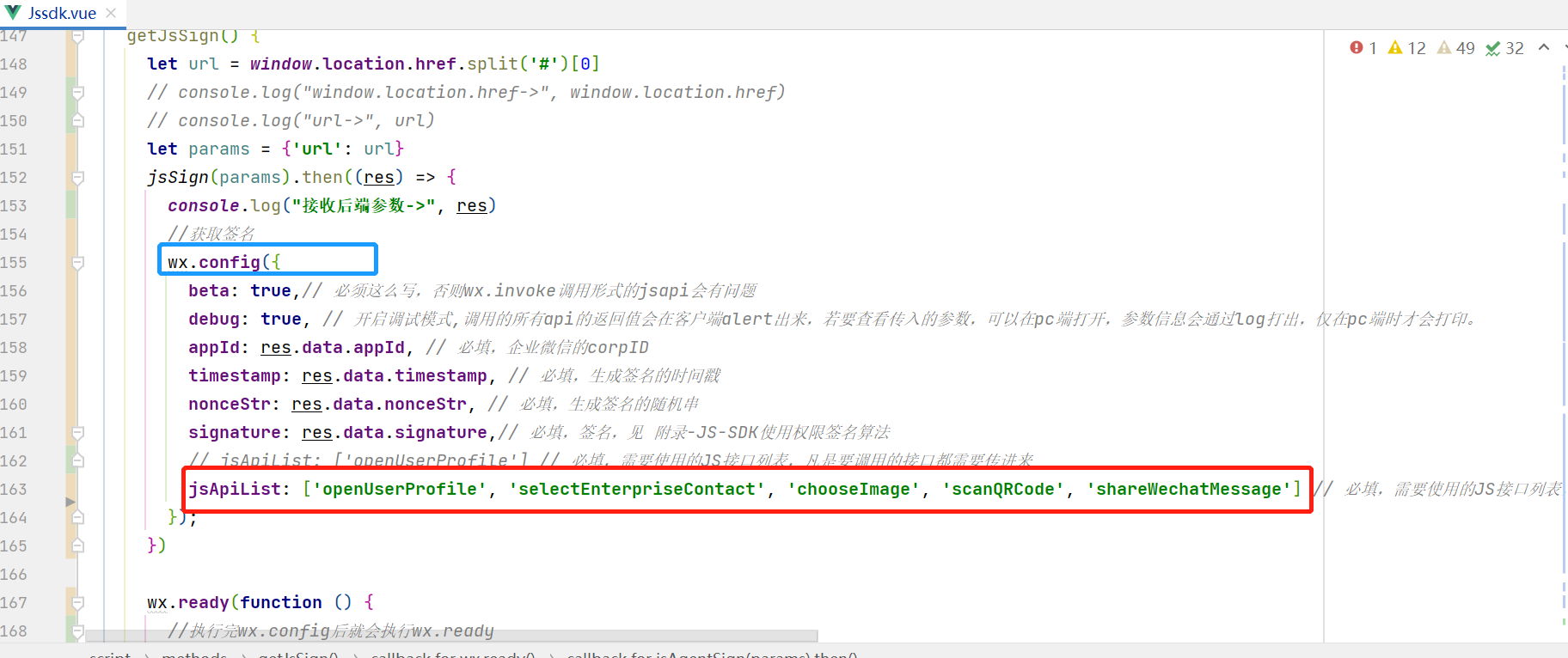Open the callback for wx.ready() breadcrumb
The height and width of the screenshot is (658, 1568).
click(453, 654)
